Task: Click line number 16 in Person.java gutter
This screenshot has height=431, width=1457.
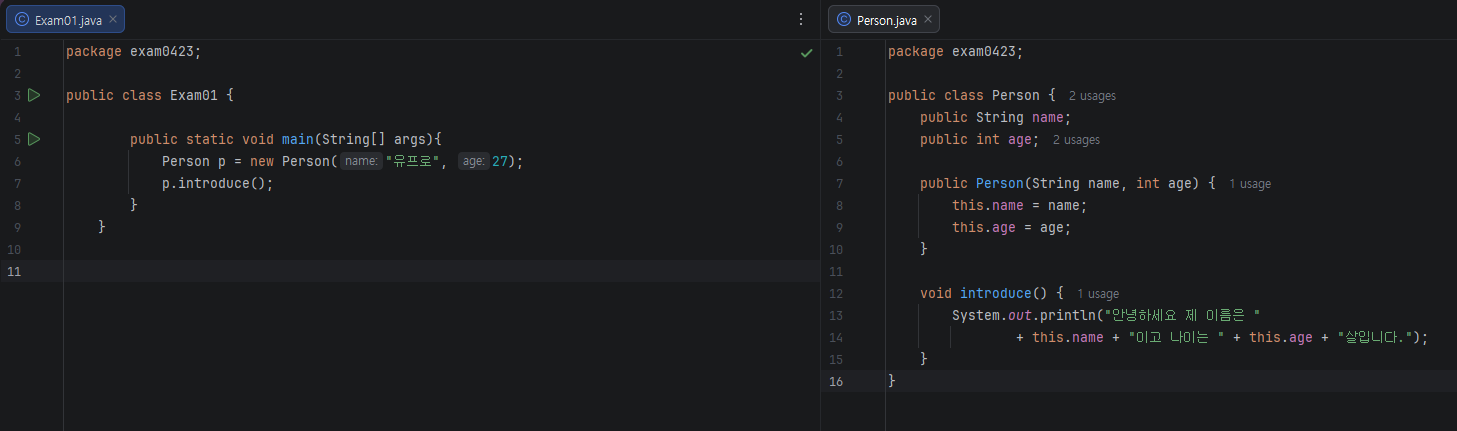Action: coord(836,381)
